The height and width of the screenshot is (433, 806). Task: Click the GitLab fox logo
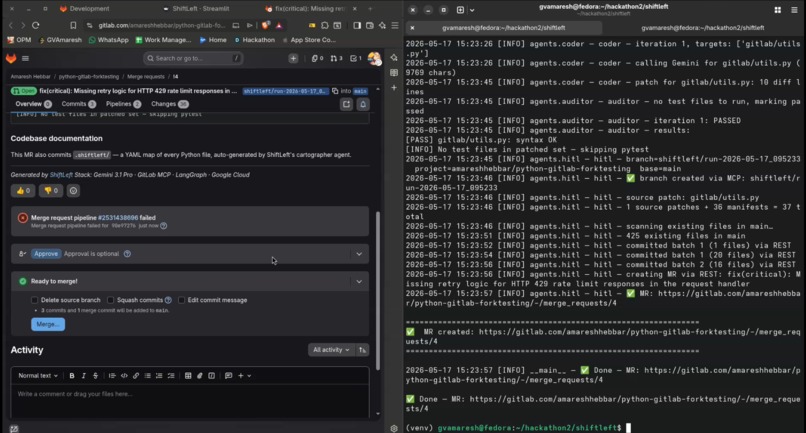pyautogui.click(x=11, y=59)
